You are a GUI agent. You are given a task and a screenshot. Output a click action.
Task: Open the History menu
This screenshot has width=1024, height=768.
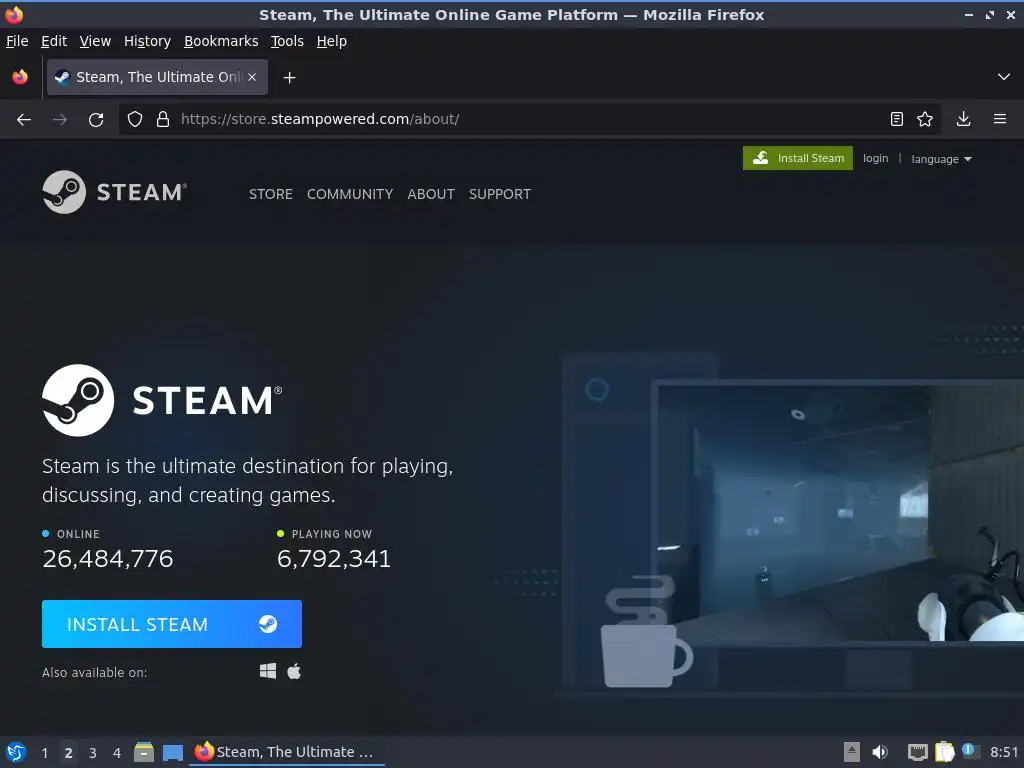click(x=147, y=41)
